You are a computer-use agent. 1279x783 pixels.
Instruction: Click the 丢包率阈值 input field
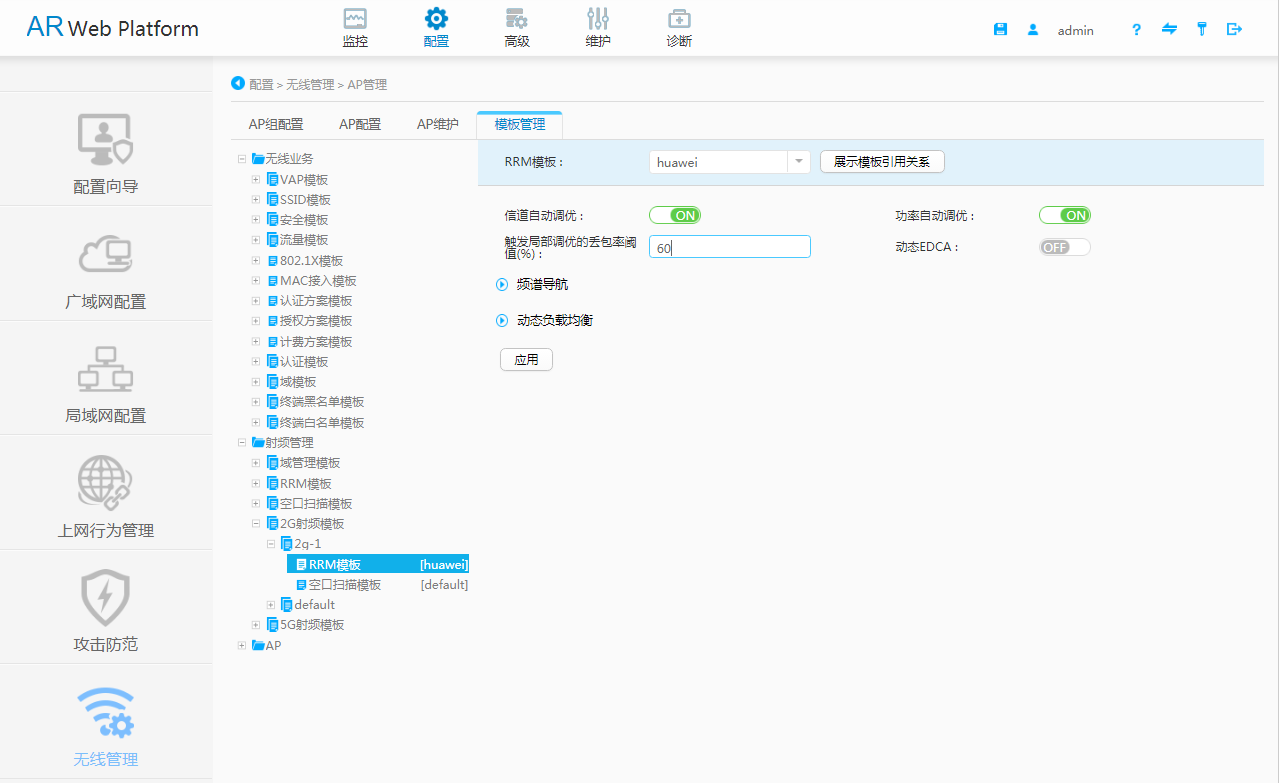(x=729, y=246)
